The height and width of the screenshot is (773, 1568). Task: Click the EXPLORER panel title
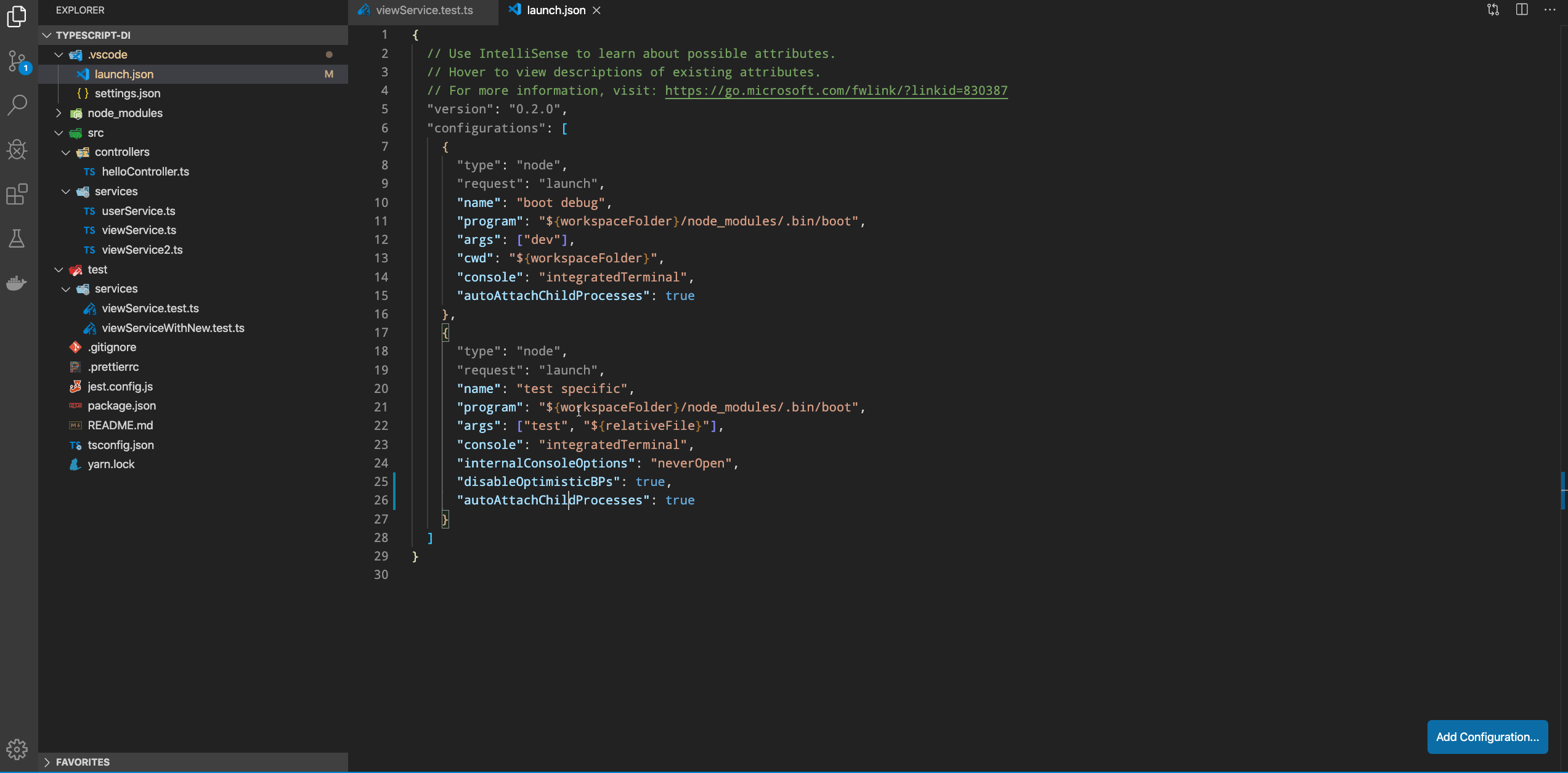[x=80, y=10]
